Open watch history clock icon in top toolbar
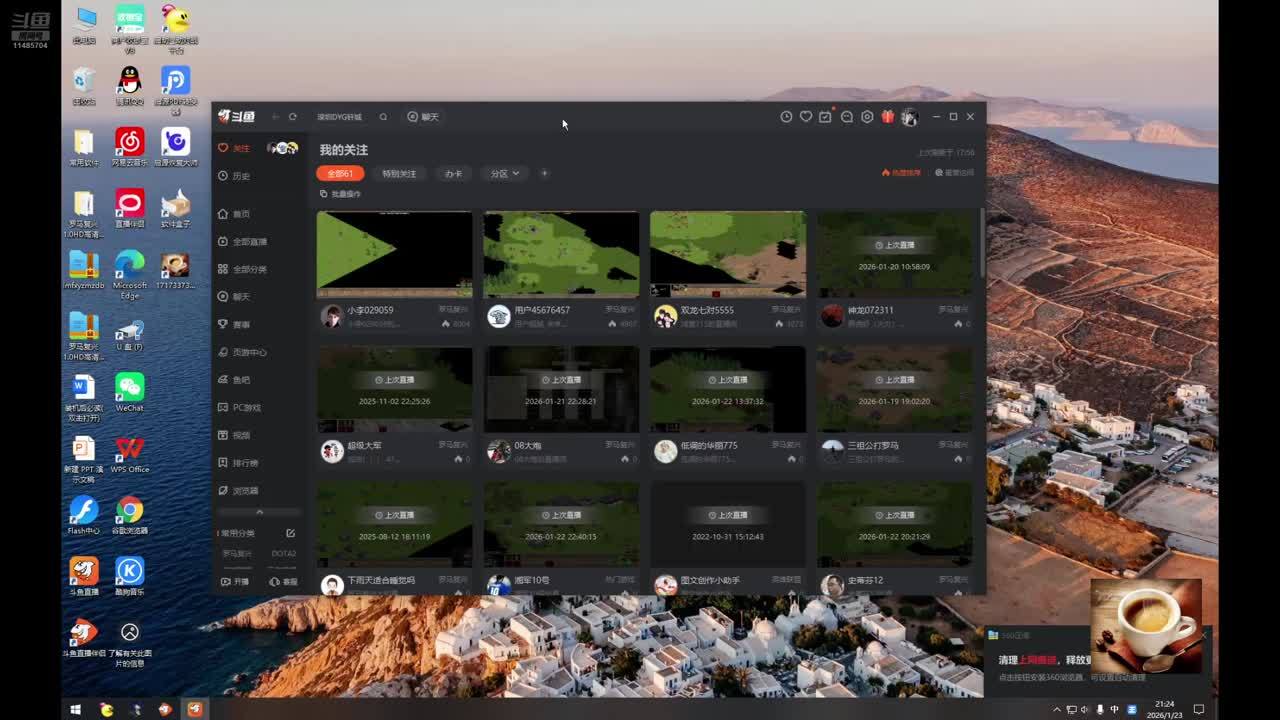 click(786, 117)
